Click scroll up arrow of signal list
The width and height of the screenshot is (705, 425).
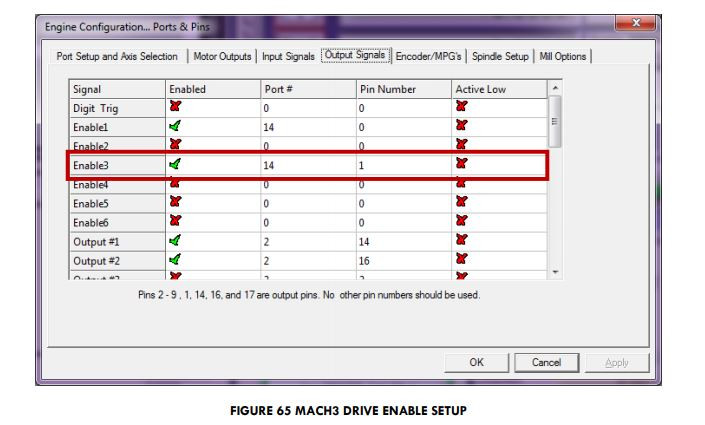tap(555, 88)
